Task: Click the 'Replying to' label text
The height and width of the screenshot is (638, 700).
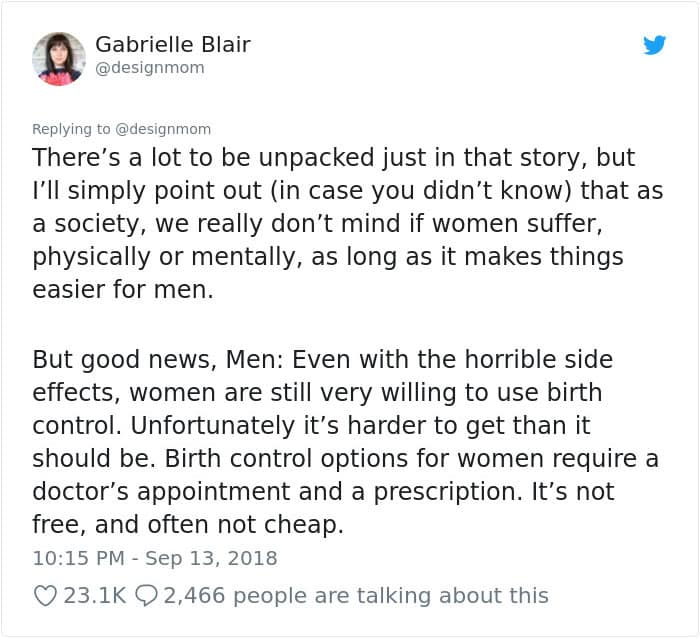Action: pyautogui.click(x=71, y=129)
